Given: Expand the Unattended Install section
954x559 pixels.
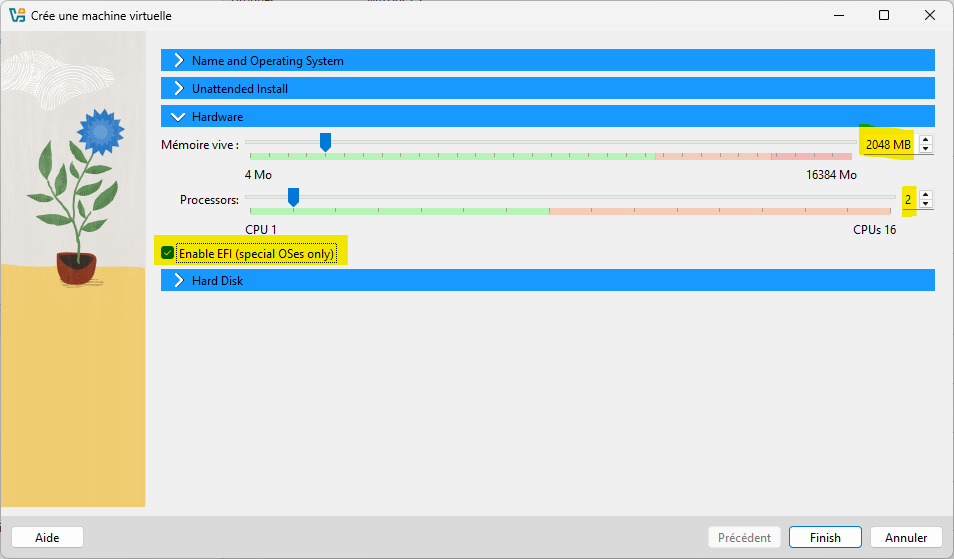Looking at the screenshot, I should coord(548,88).
